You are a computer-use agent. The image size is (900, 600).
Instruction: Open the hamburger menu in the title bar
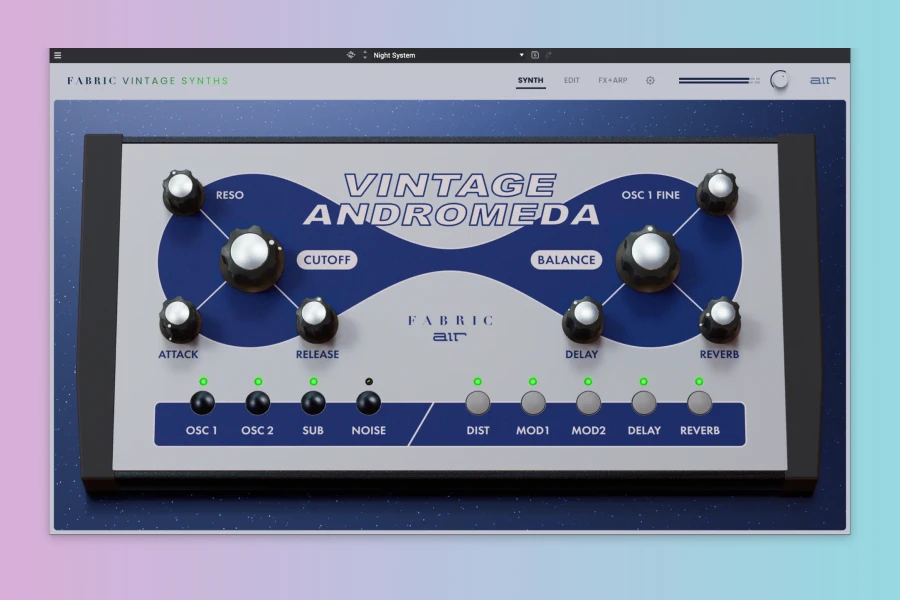point(57,55)
